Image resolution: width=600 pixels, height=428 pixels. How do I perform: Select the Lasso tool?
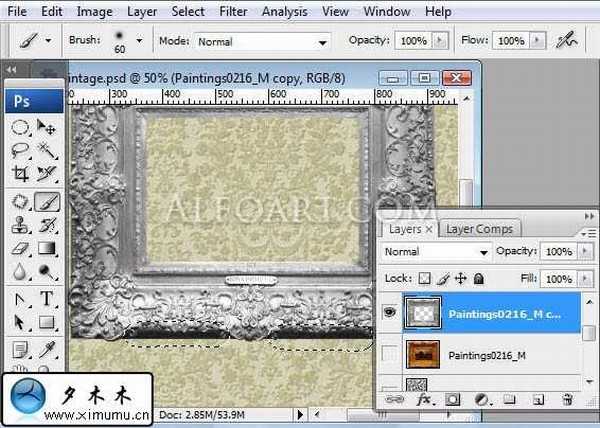click(x=20, y=150)
